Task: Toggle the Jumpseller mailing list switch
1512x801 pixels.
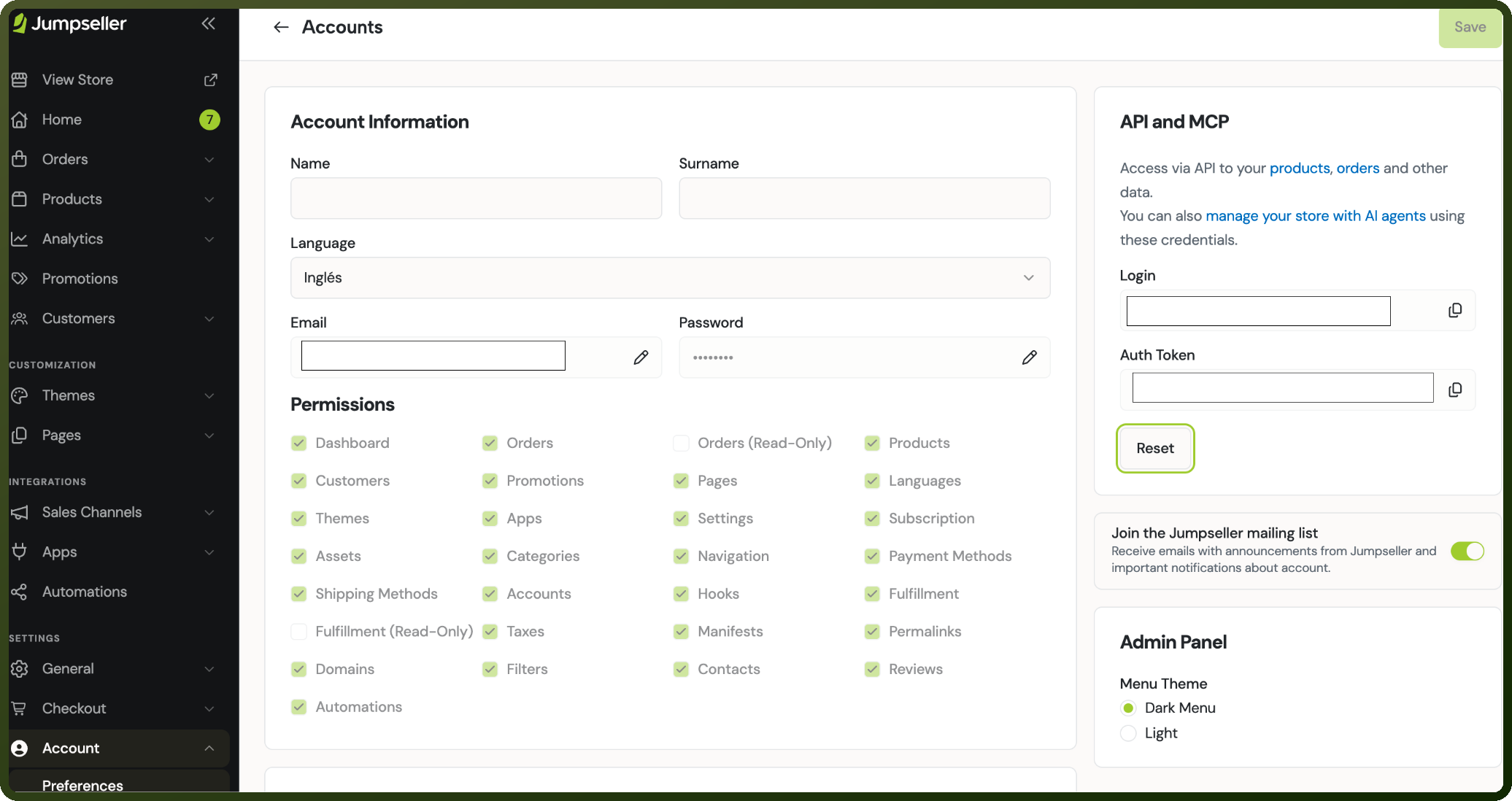Action: [x=1467, y=551]
